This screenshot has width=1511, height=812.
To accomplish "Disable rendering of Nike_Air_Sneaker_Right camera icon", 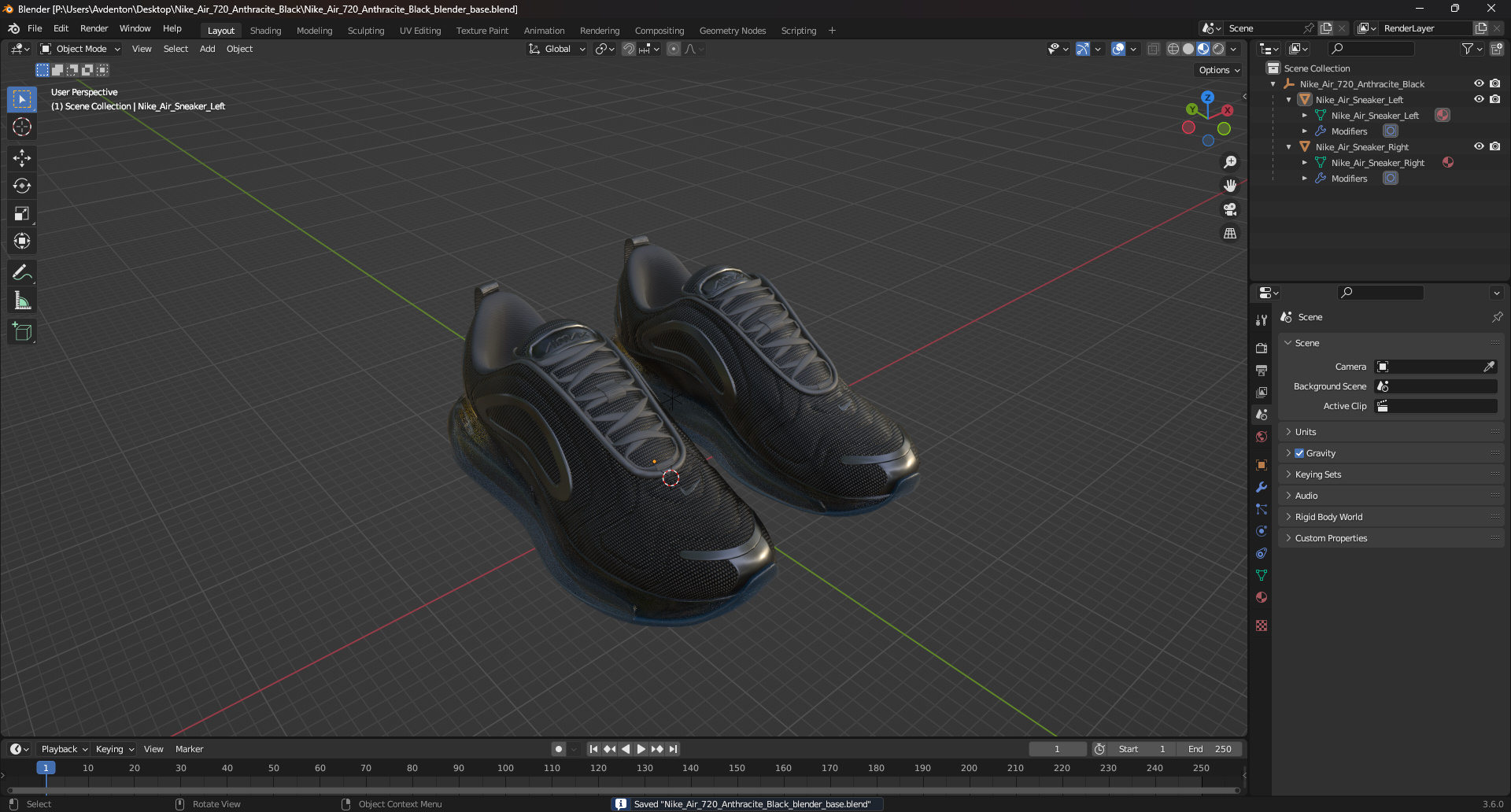I will [1494, 146].
